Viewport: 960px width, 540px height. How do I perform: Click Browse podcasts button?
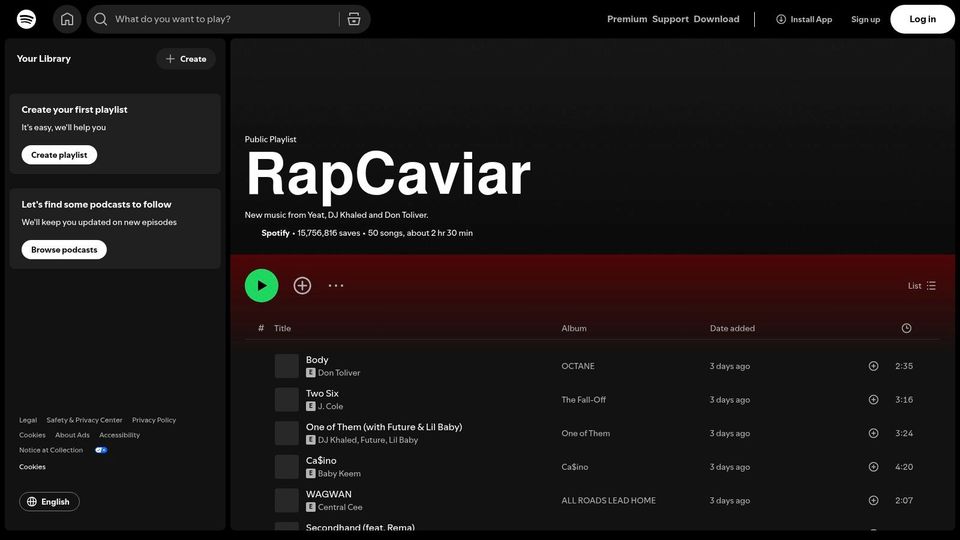(64, 250)
